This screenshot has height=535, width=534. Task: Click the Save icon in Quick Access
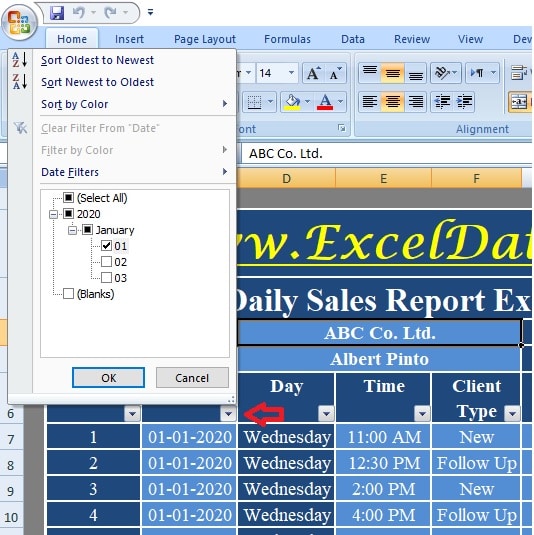click(x=57, y=13)
